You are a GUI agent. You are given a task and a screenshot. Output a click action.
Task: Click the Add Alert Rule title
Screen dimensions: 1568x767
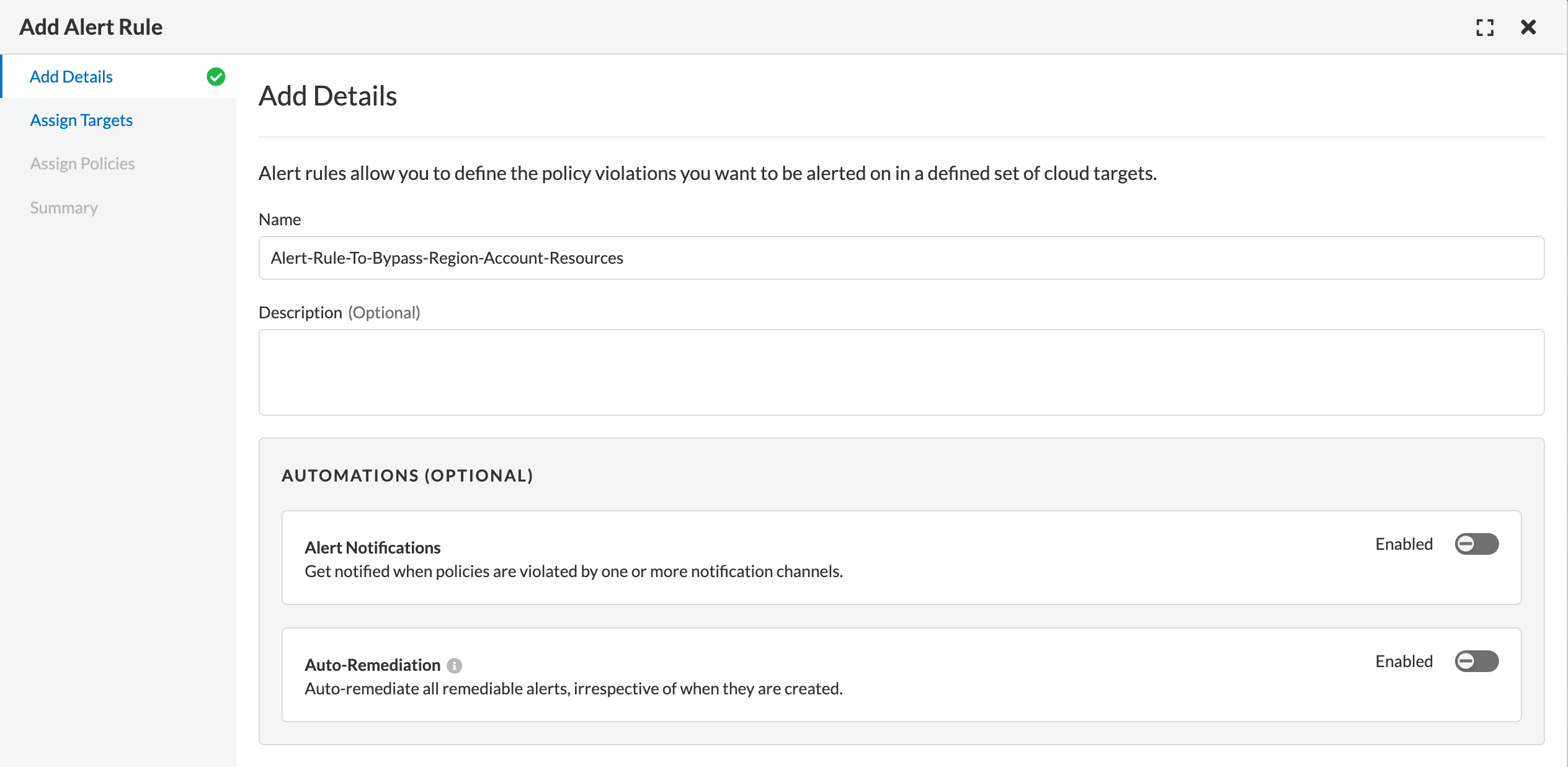point(91,27)
